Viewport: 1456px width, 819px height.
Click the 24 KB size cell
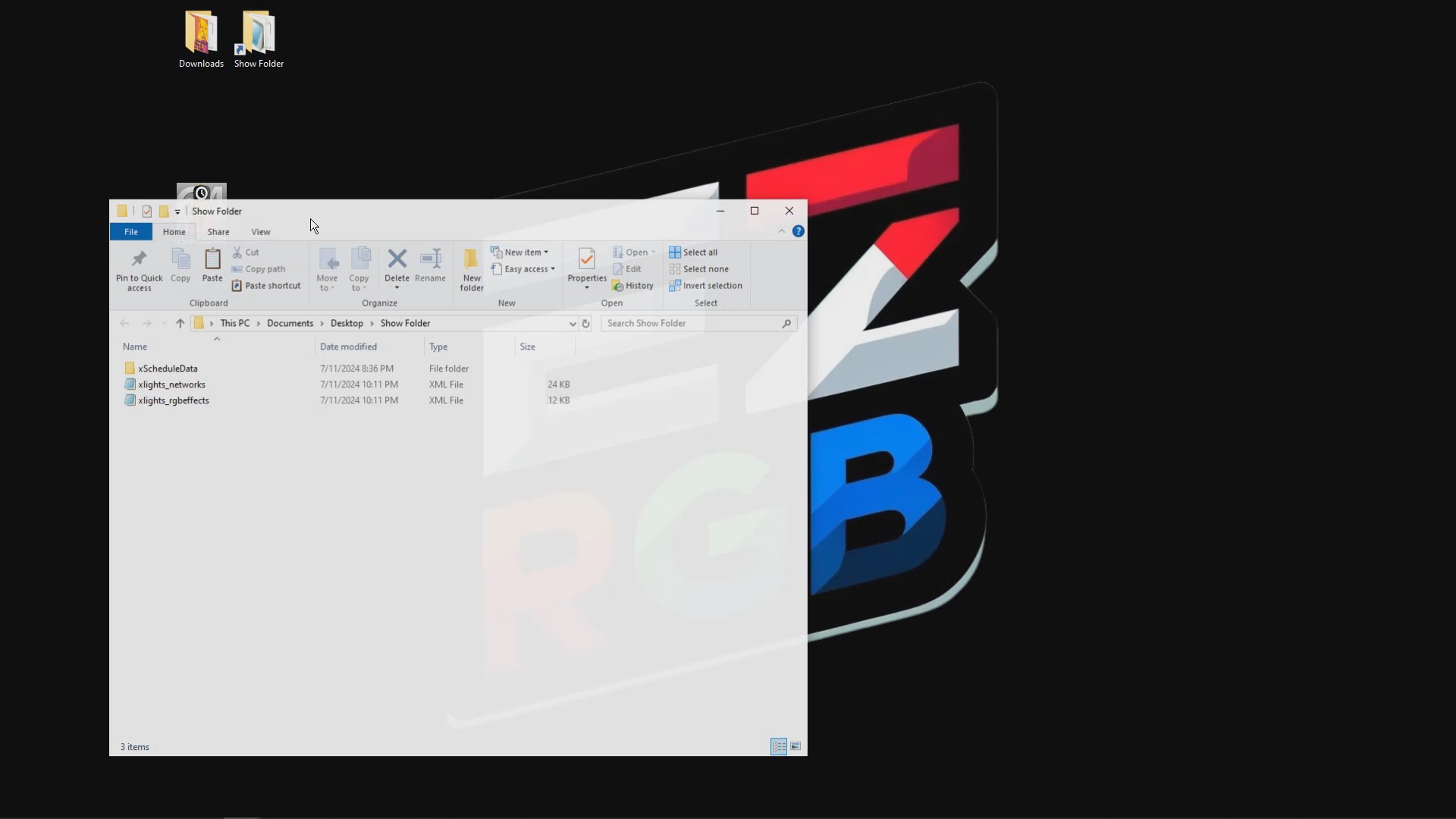point(559,384)
